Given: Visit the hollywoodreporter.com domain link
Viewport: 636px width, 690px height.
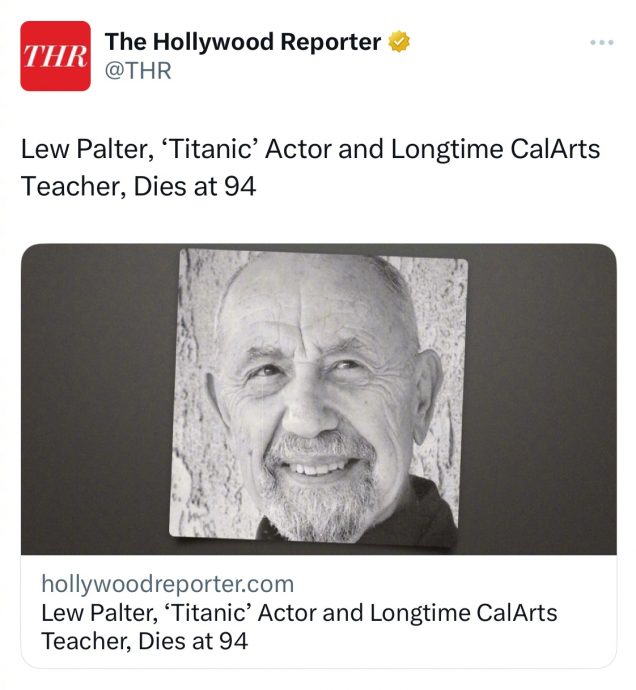Looking at the screenshot, I should (167, 584).
